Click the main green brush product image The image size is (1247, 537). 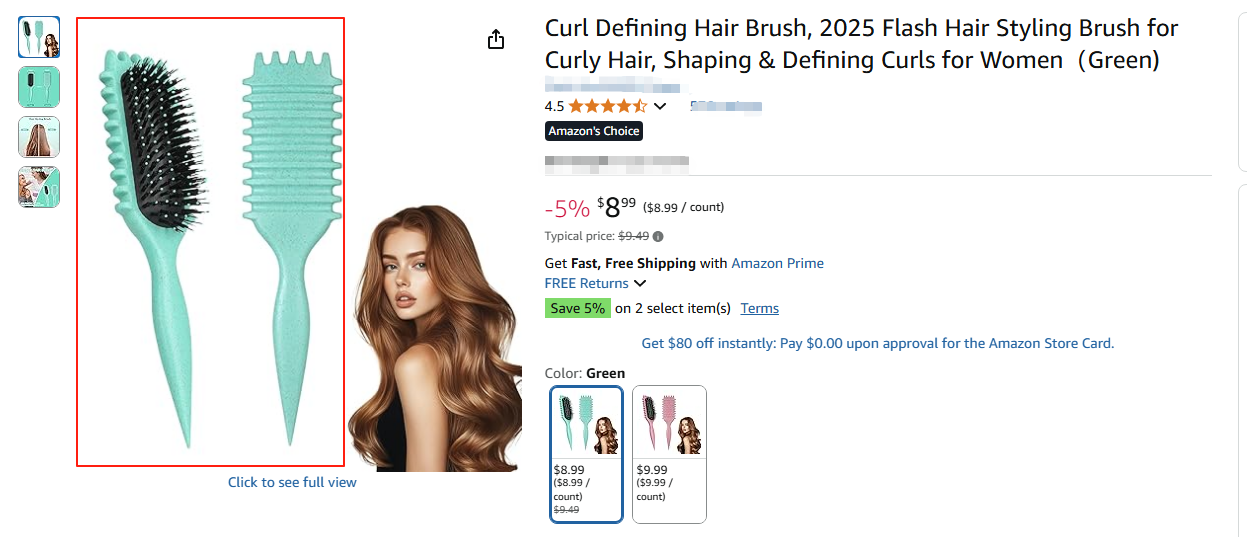pos(210,241)
